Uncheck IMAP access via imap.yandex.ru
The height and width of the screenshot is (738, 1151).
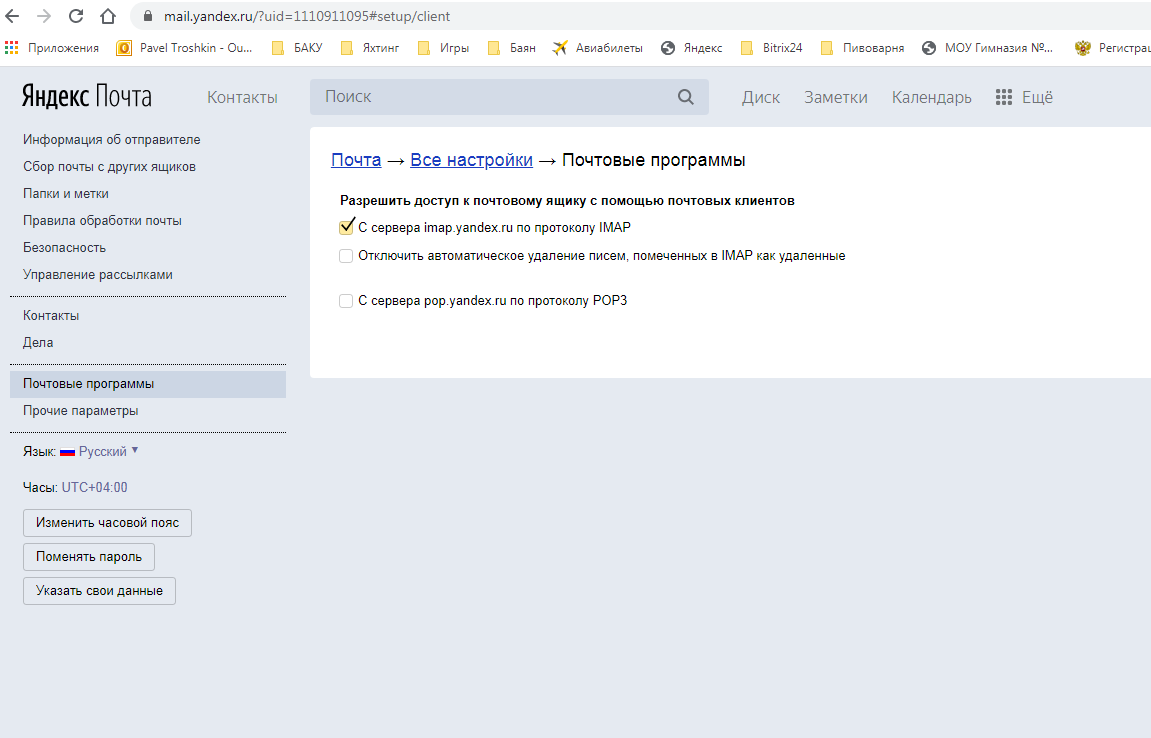point(346,227)
